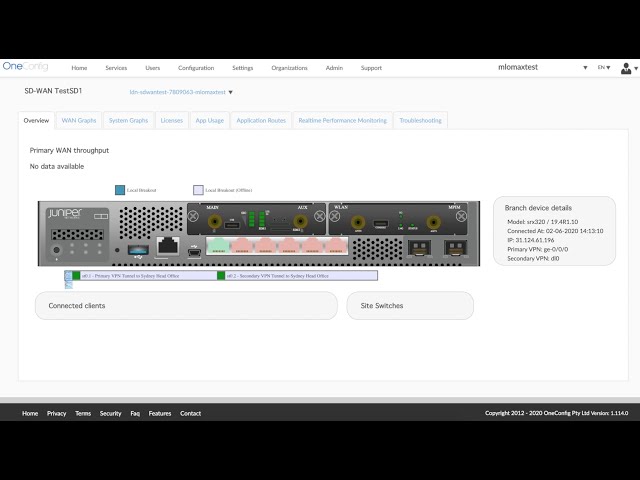Select the Overview tab
Viewport: 640px width, 480px height.
pyautogui.click(x=36, y=120)
